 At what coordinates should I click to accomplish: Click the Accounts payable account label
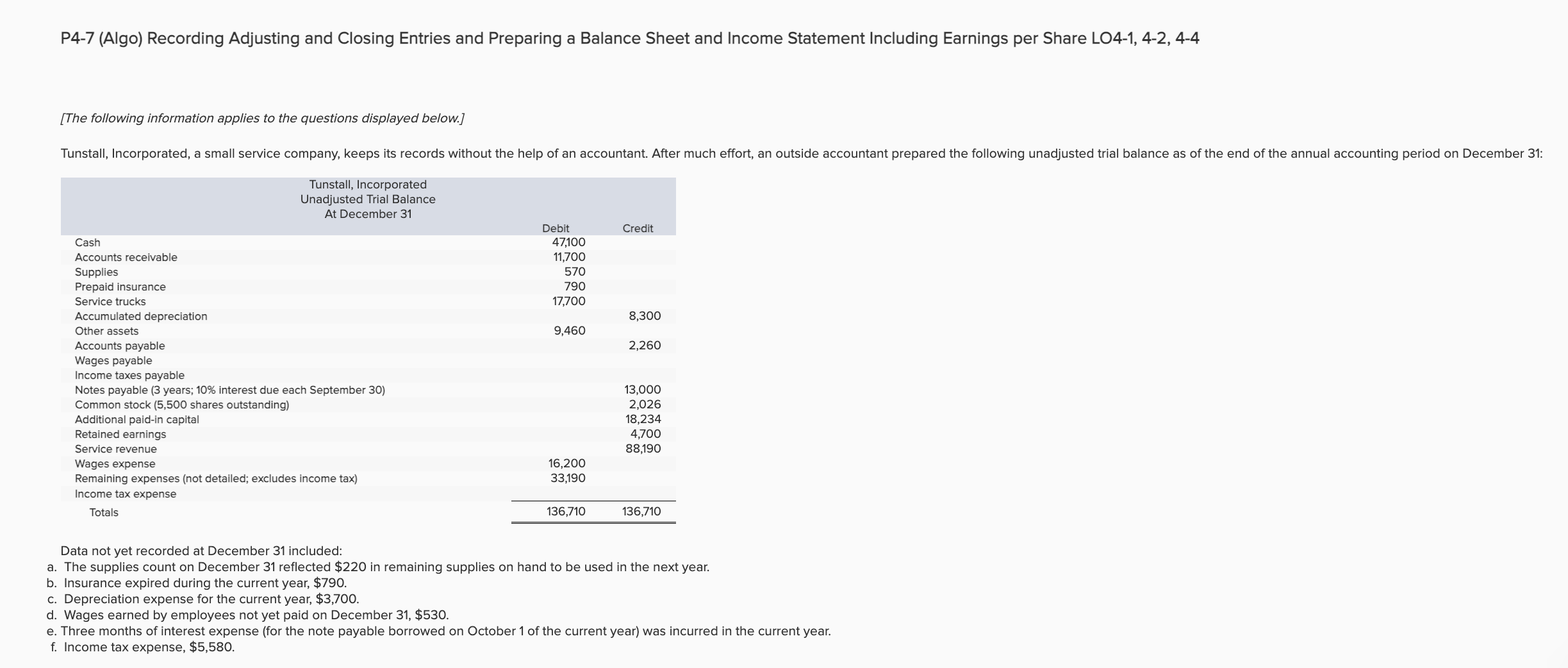tap(120, 346)
